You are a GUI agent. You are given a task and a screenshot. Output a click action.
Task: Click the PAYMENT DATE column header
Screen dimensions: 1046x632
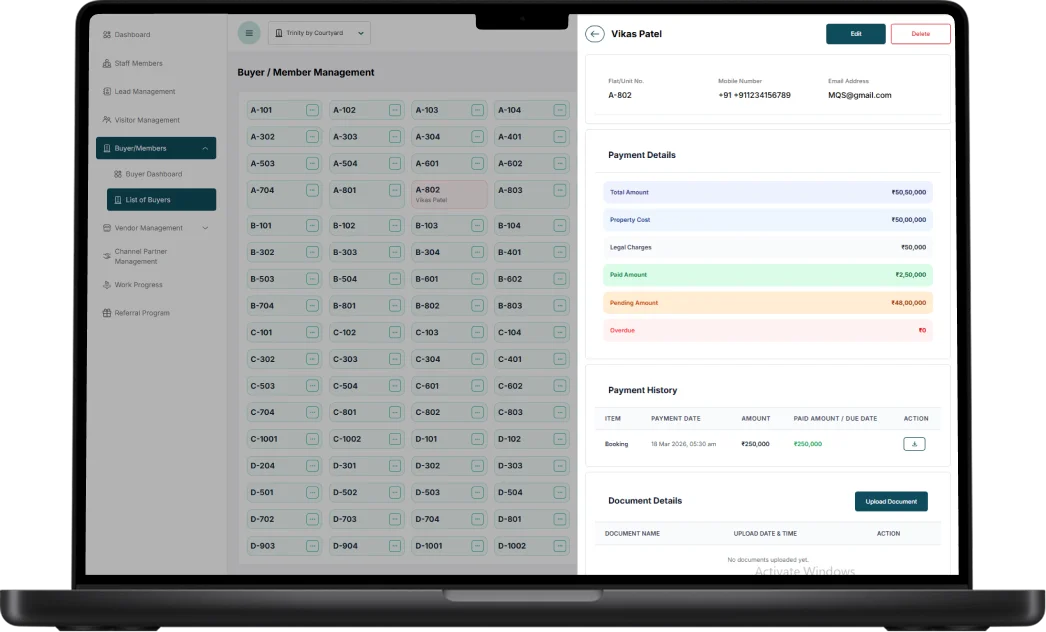[x=676, y=418]
